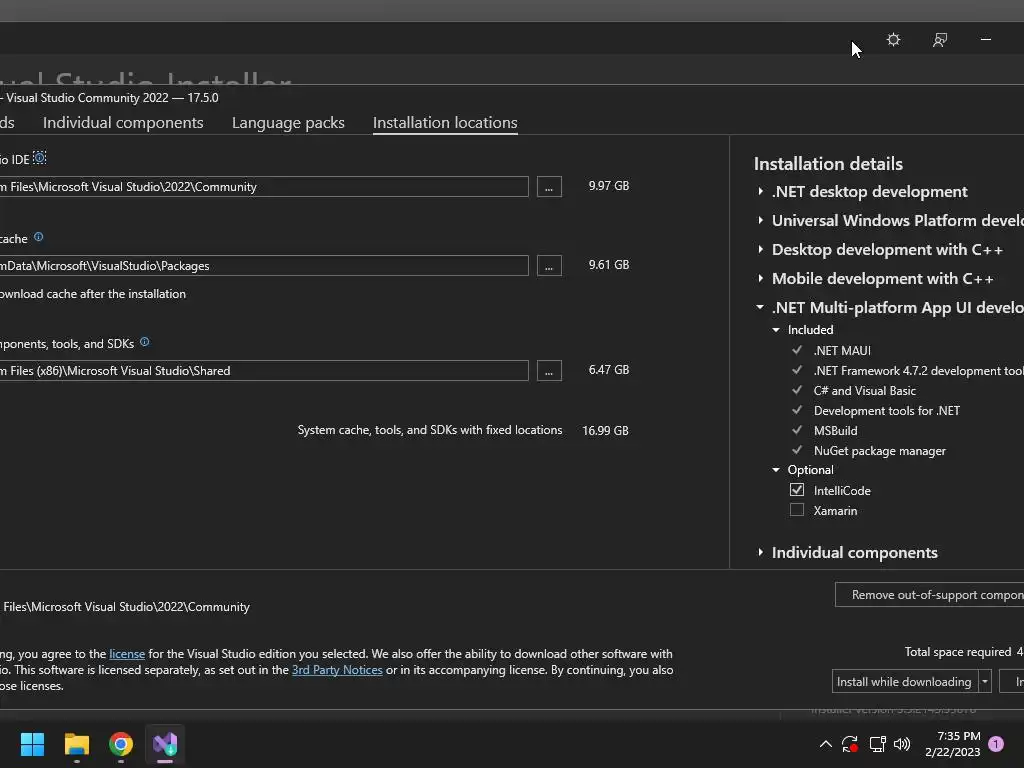This screenshot has height=768, width=1024.
Task: Click the IDE path field ending 2022\Community
Action: tap(264, 187)
